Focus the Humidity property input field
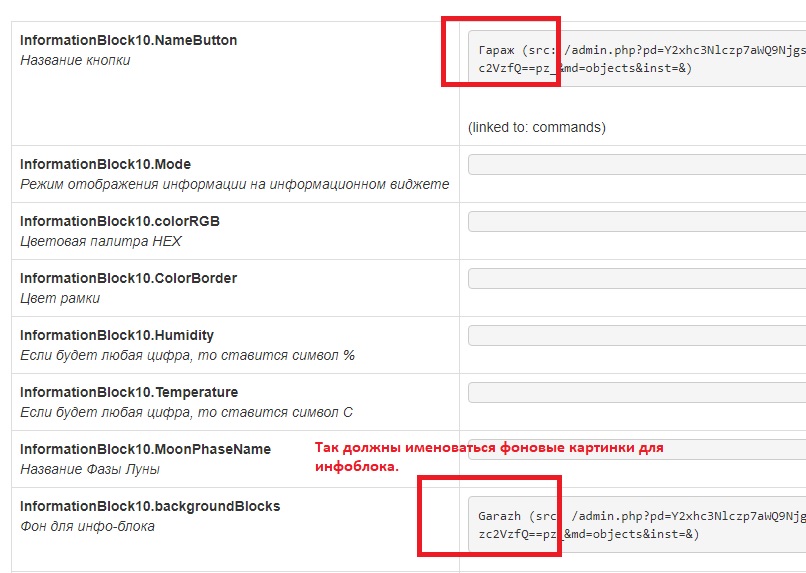The height and width of the screenshot is (573, 806). 636,336
